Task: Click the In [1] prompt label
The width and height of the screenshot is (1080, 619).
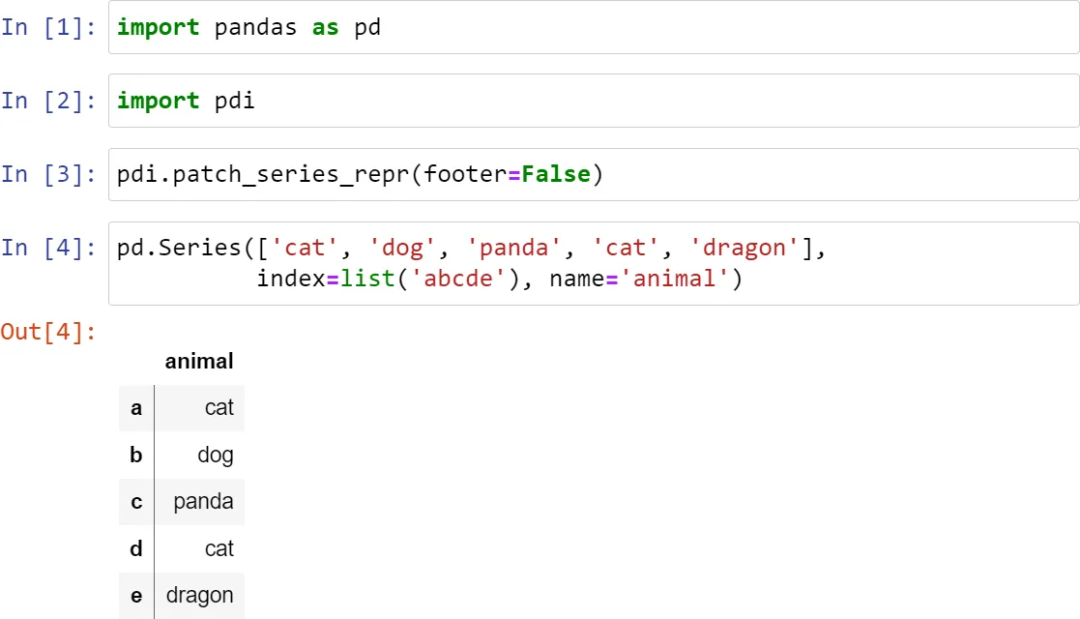Action: point(49,28)
